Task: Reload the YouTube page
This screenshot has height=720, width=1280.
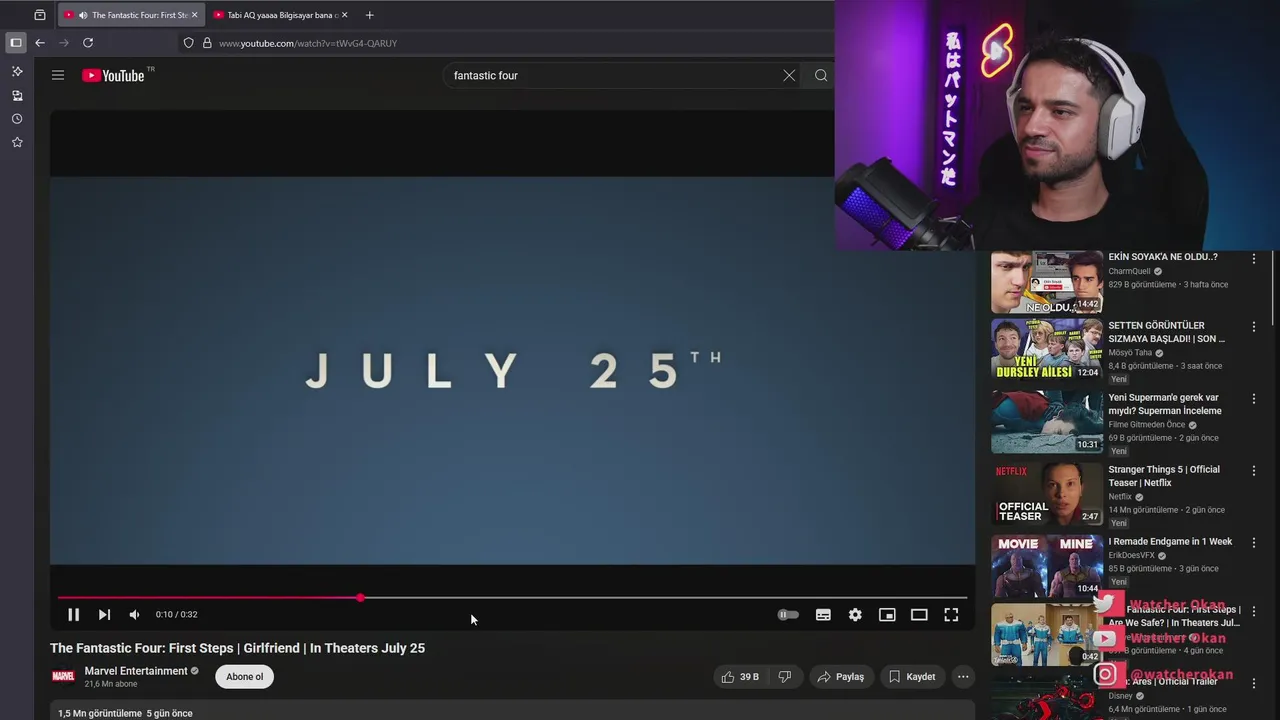Action: tap(88, 43)
